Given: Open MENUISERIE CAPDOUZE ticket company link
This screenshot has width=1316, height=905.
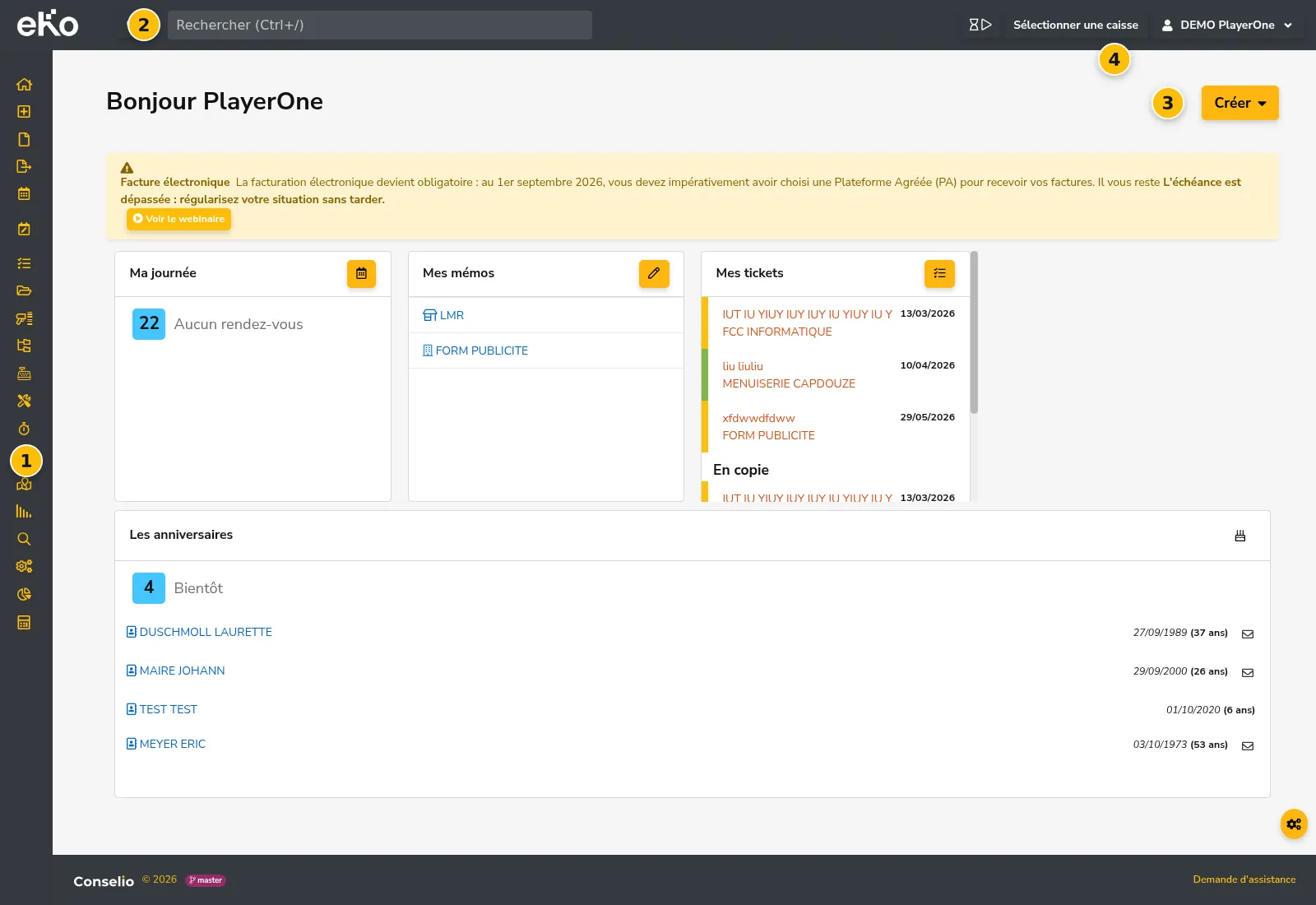Looking at the screenshot, I should (789, 383).
